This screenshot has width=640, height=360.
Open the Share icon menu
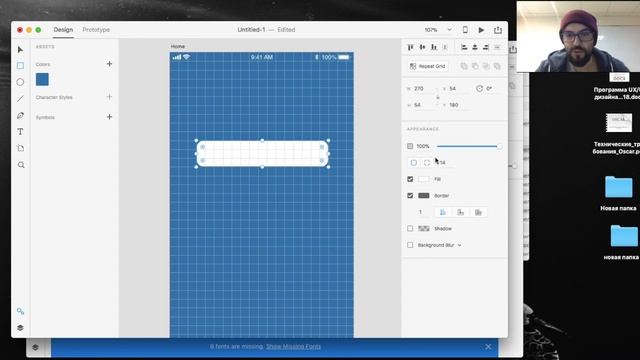click(498, 30)
